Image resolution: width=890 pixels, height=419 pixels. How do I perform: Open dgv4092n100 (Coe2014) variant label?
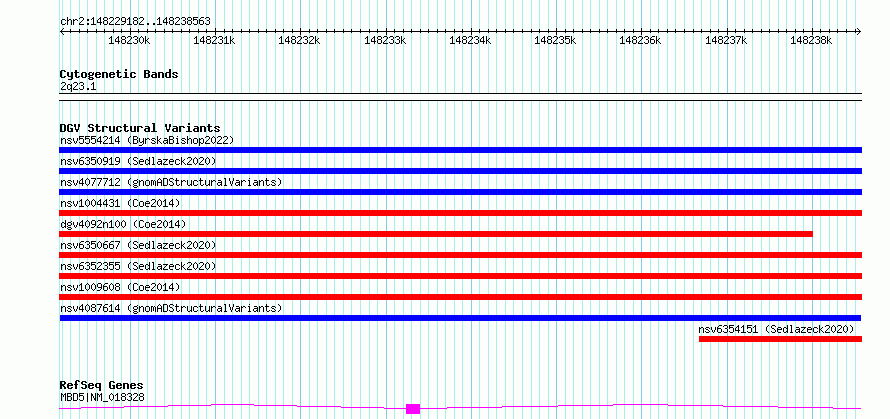pyautogui.click(x=123, y=224)
